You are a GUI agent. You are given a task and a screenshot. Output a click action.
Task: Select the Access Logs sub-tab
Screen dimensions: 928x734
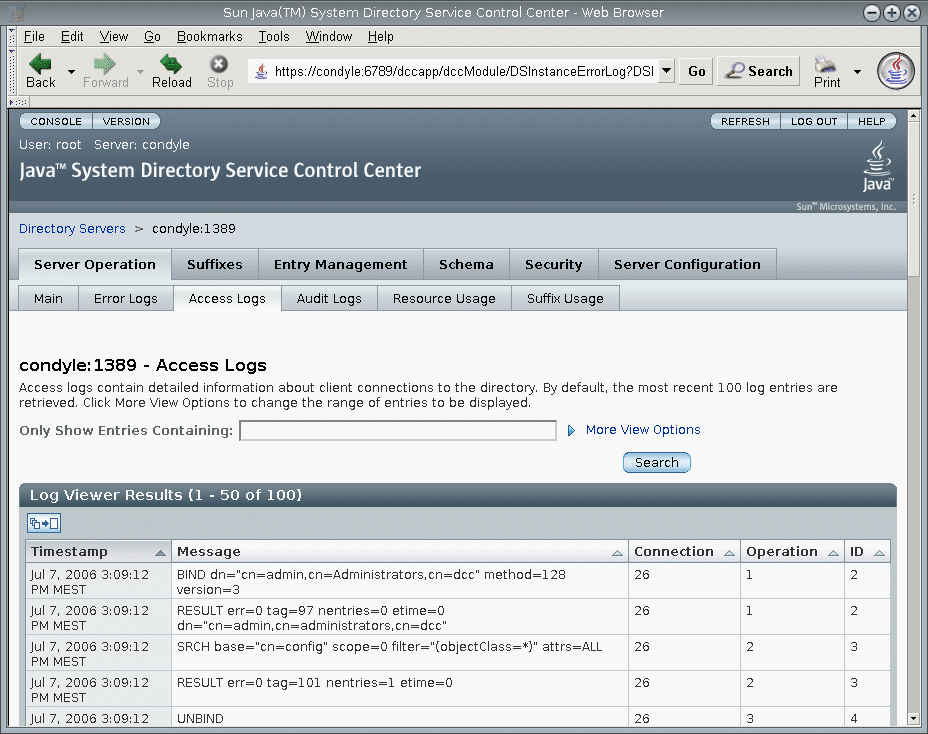pyautogui.click(x=227, y=299)
